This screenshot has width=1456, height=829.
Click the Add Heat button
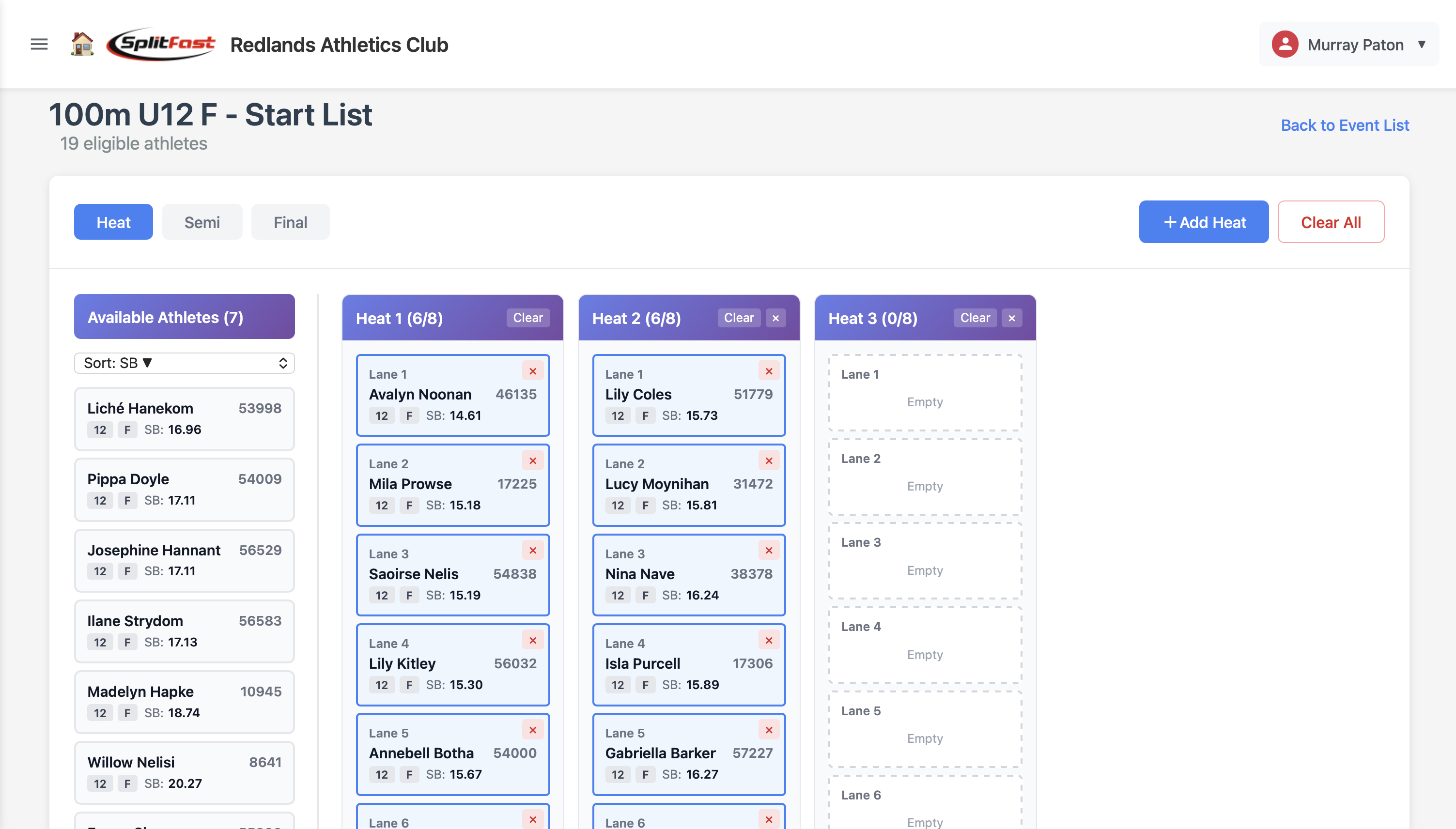pyautogui.click(x=1203, y=222)
